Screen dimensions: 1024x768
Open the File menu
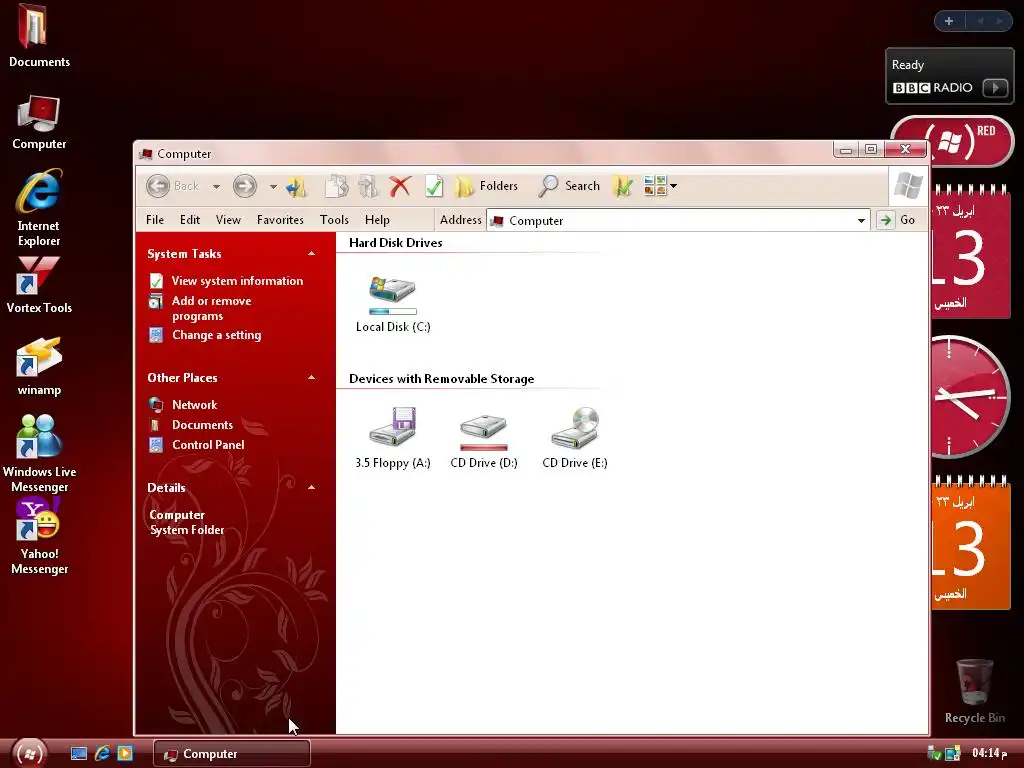tap(155, 220)
